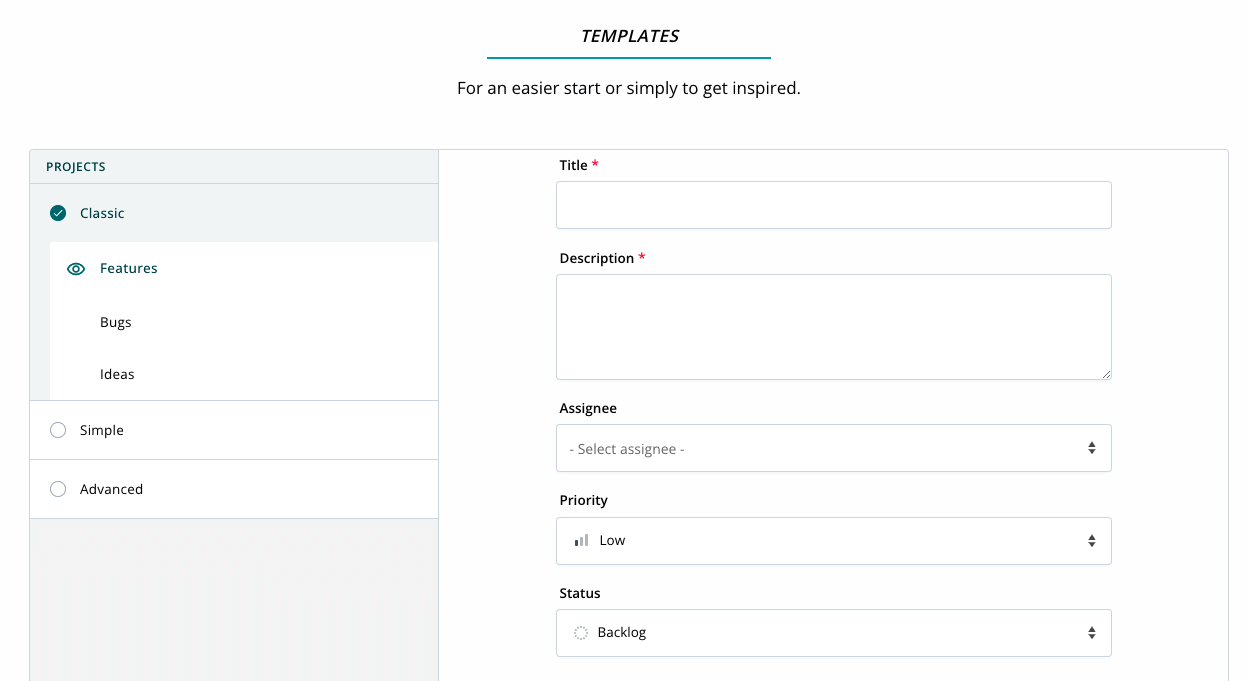Choose the Classic project template

[103, 213]
